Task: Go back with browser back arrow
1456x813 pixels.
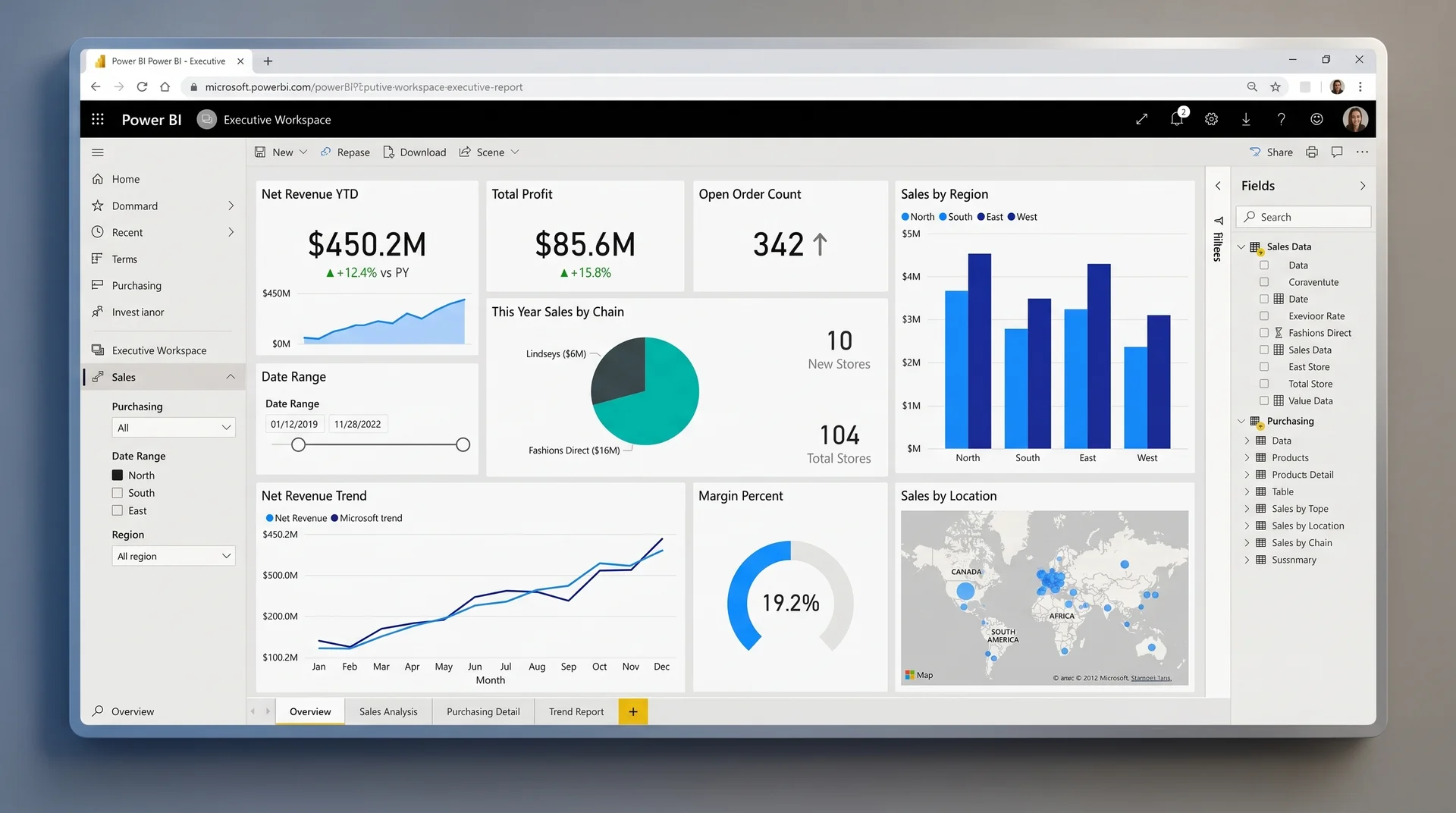Action: (x=96, y=87)
